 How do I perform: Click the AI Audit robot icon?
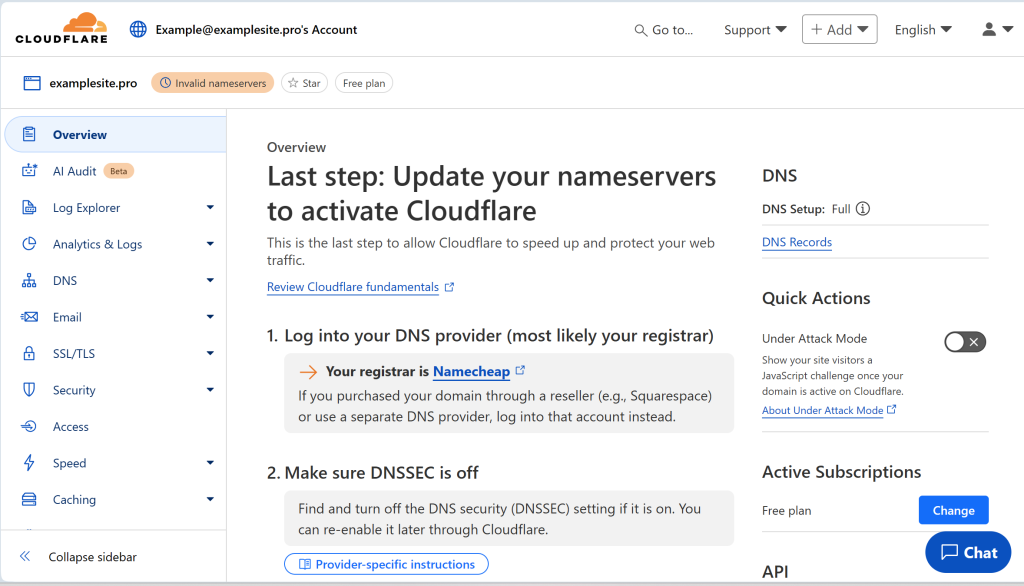[29, 171]
